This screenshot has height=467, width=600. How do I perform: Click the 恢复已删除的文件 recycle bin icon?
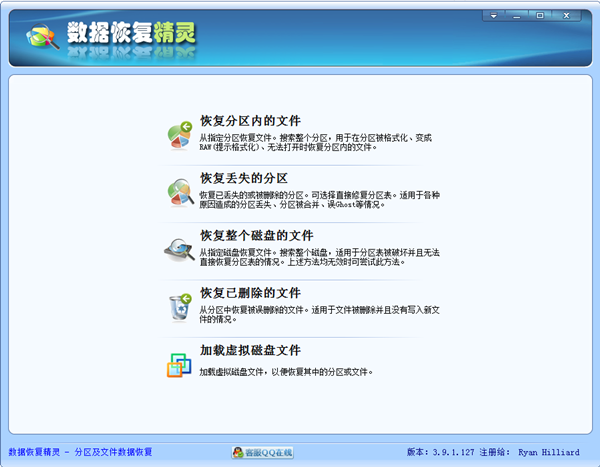tap(180, 305)
